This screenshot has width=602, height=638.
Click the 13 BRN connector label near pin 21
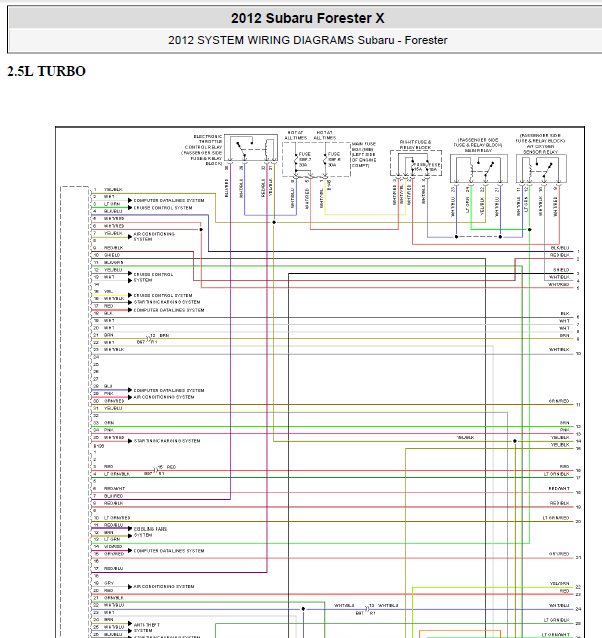pos(159,336)
